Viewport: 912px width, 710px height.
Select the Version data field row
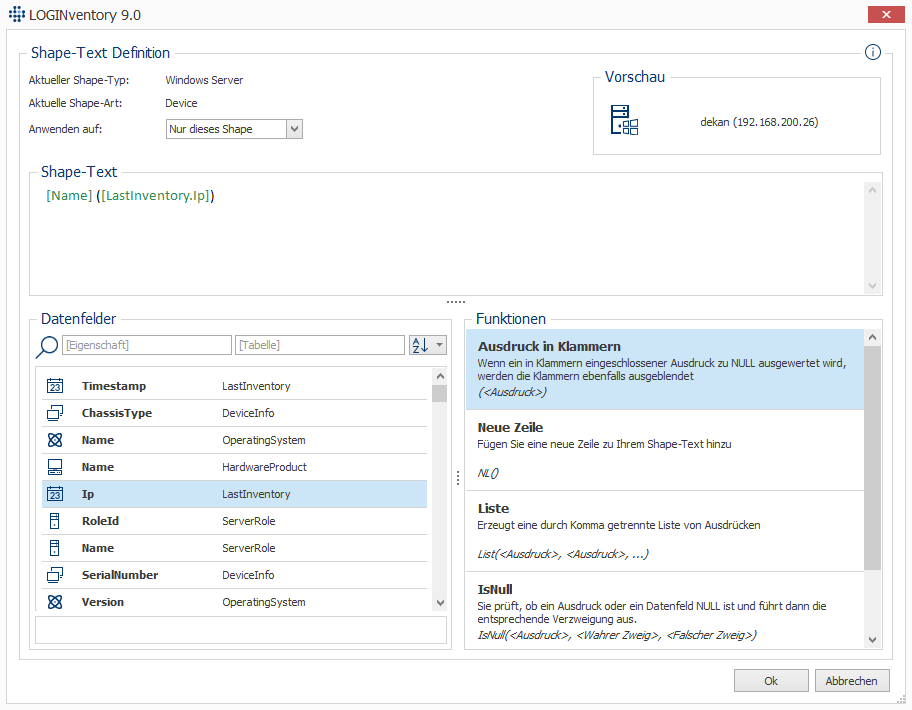pos(234,602)
